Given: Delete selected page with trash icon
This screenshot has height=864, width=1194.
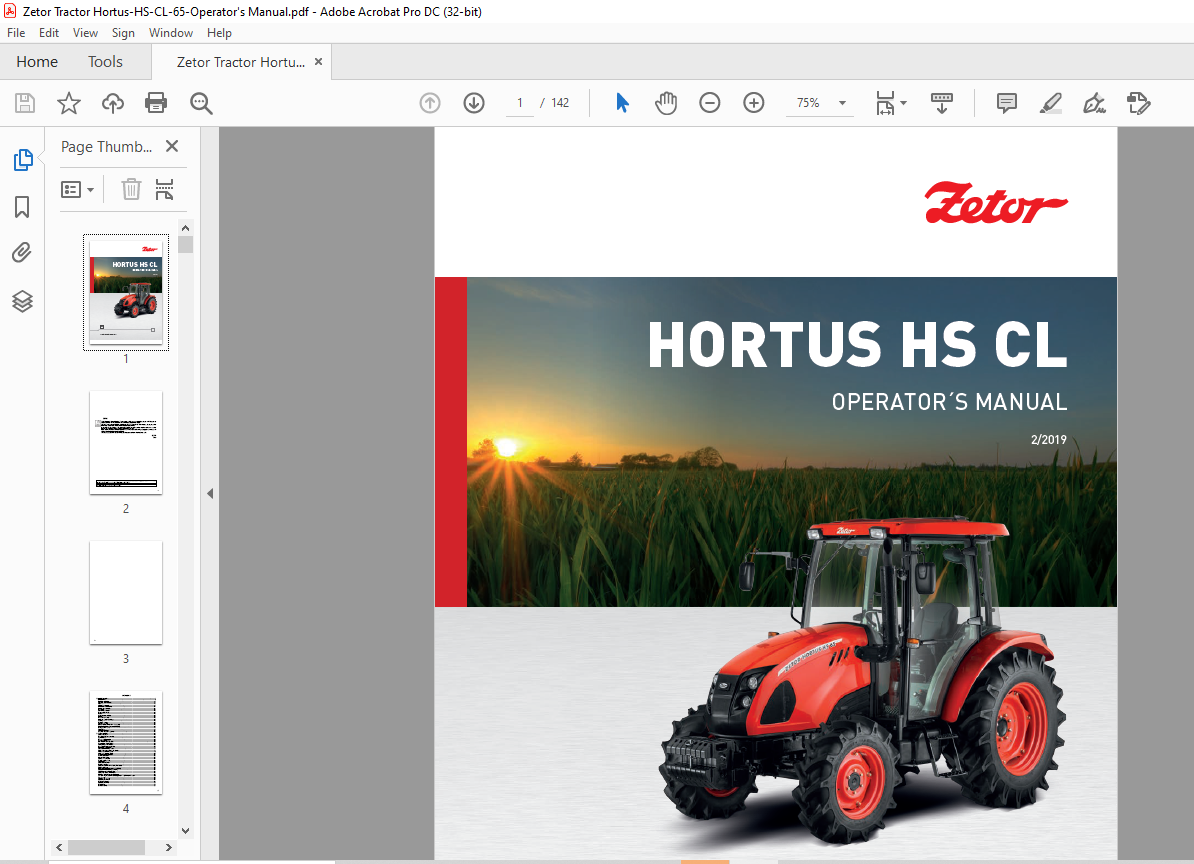Looking at the screenshot, I should click(131, 189).
